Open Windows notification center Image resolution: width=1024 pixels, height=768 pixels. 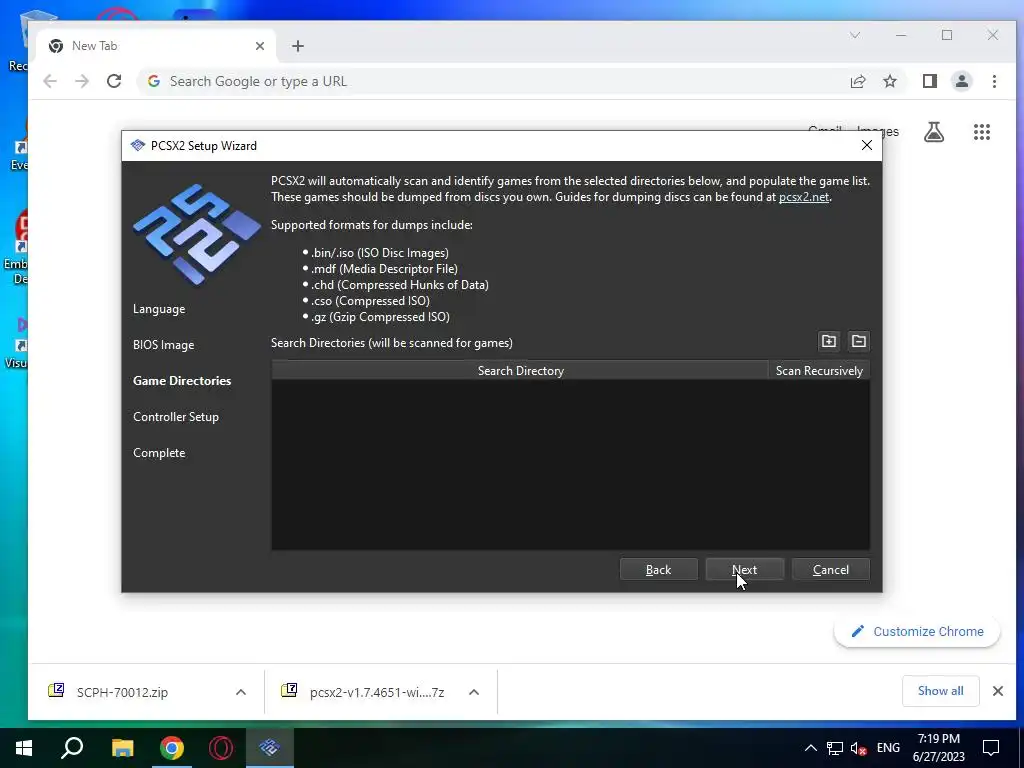click(991, 748)
